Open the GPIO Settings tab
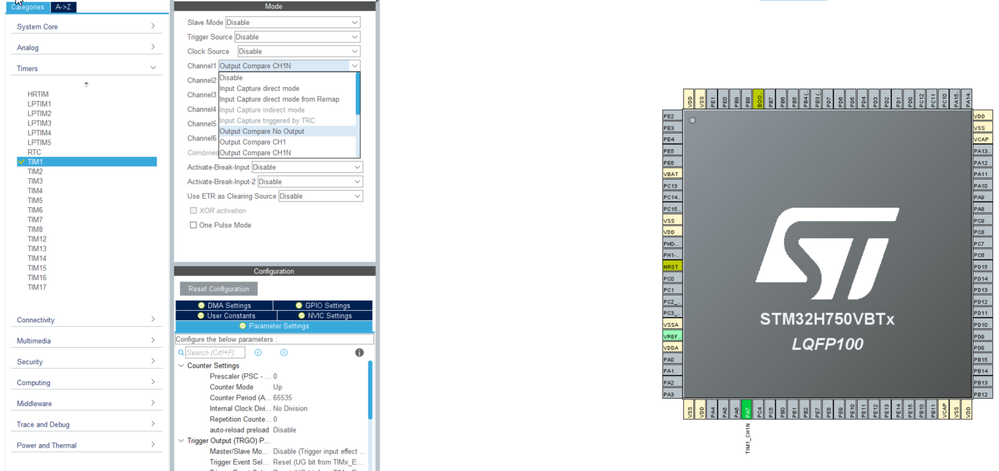The width and height of the screenshot is (999, 471). pyautogui.click(x=323, y=306)
